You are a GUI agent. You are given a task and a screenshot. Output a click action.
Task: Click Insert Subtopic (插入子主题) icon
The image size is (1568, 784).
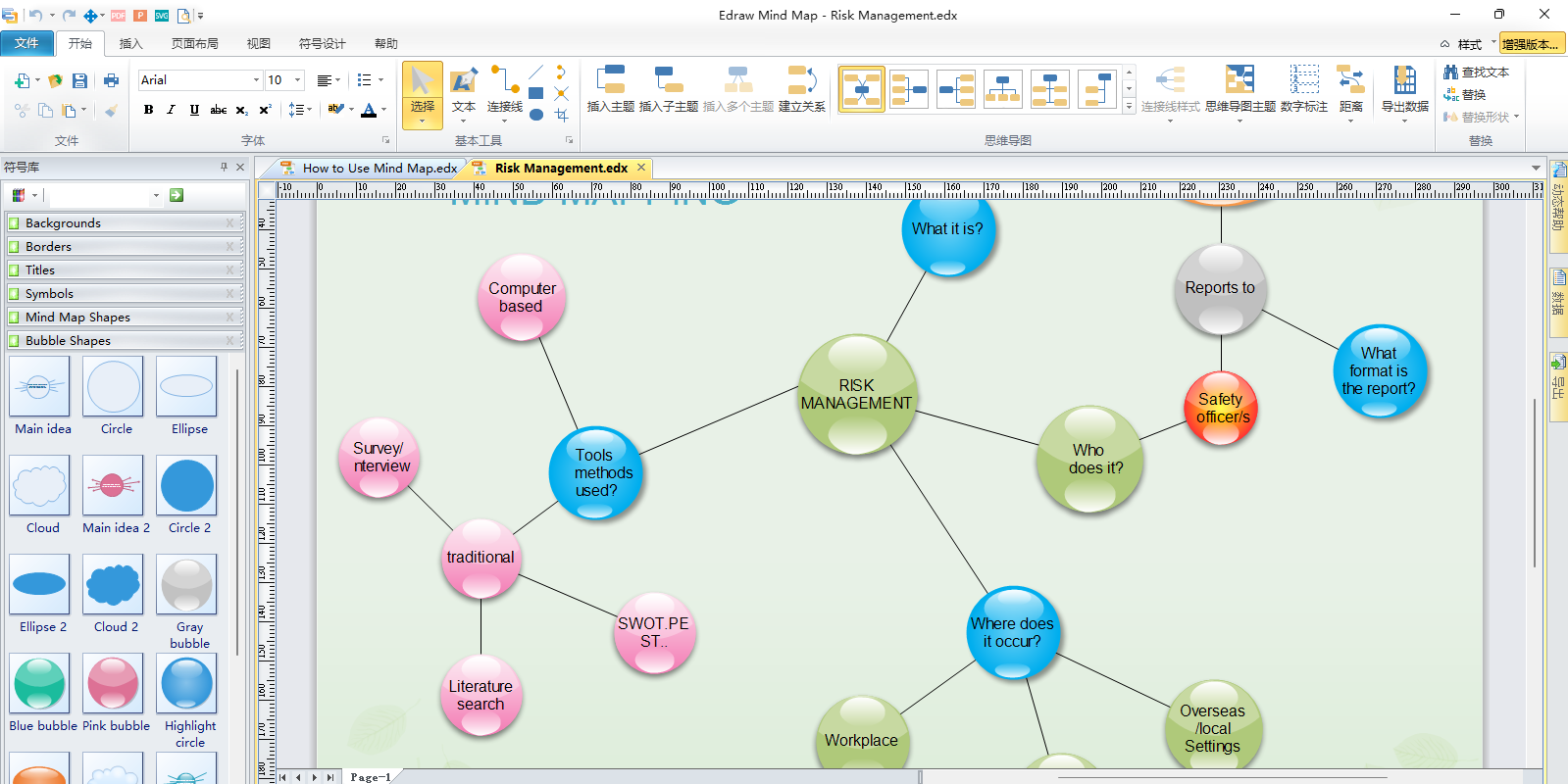[x=668, y=90]
